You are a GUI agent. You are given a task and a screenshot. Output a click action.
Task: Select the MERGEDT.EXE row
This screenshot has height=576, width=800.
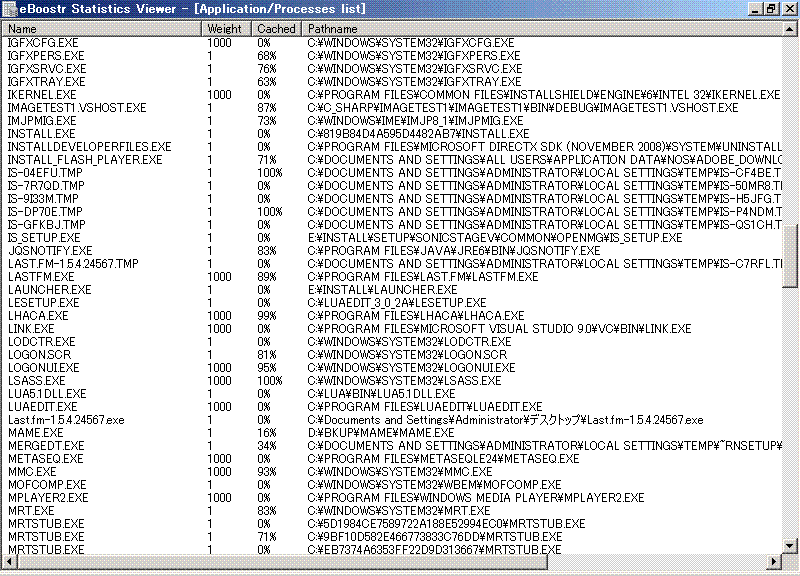click(392, 446)
